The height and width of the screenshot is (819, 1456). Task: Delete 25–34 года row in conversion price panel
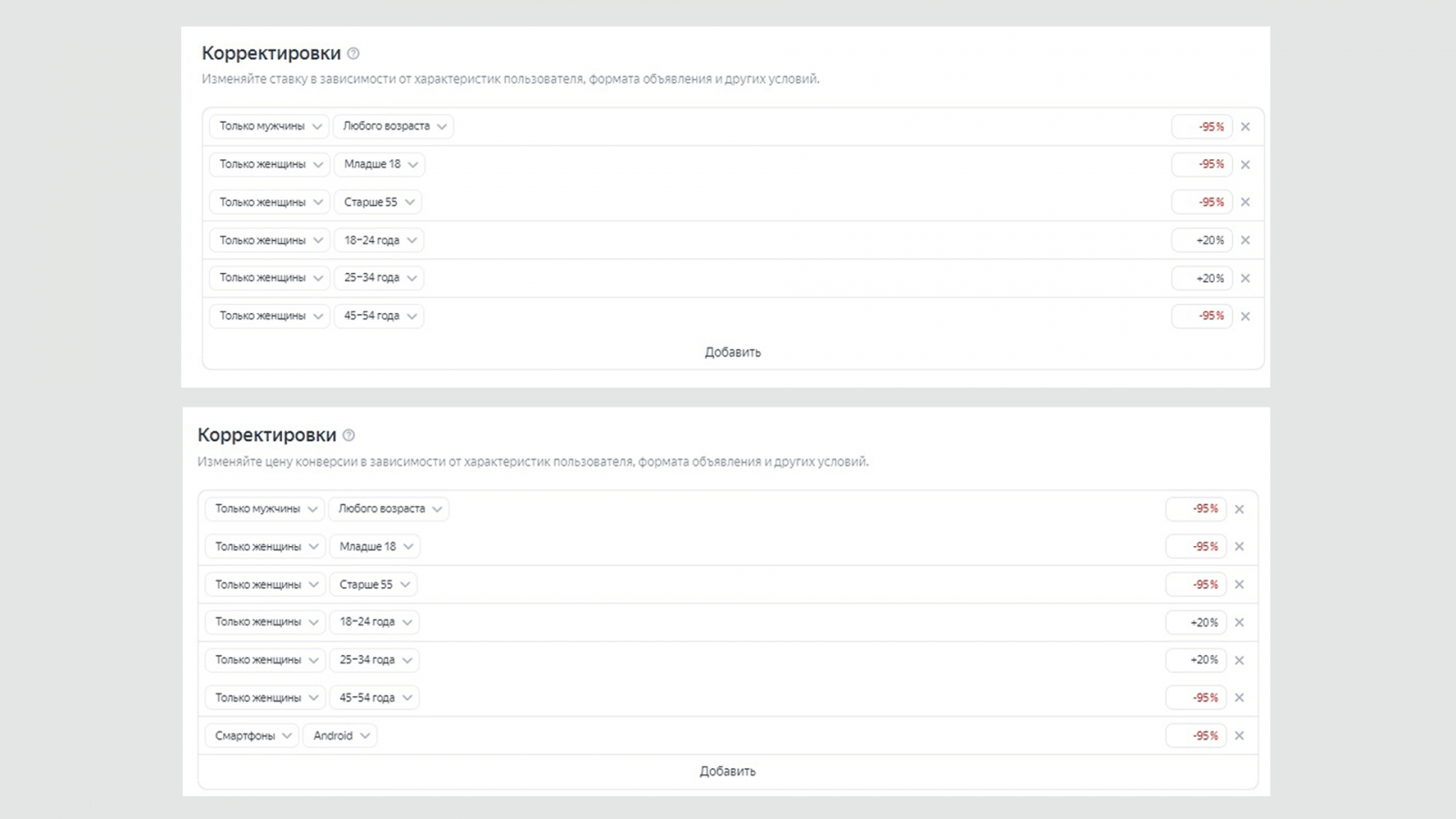[1239, 660]
